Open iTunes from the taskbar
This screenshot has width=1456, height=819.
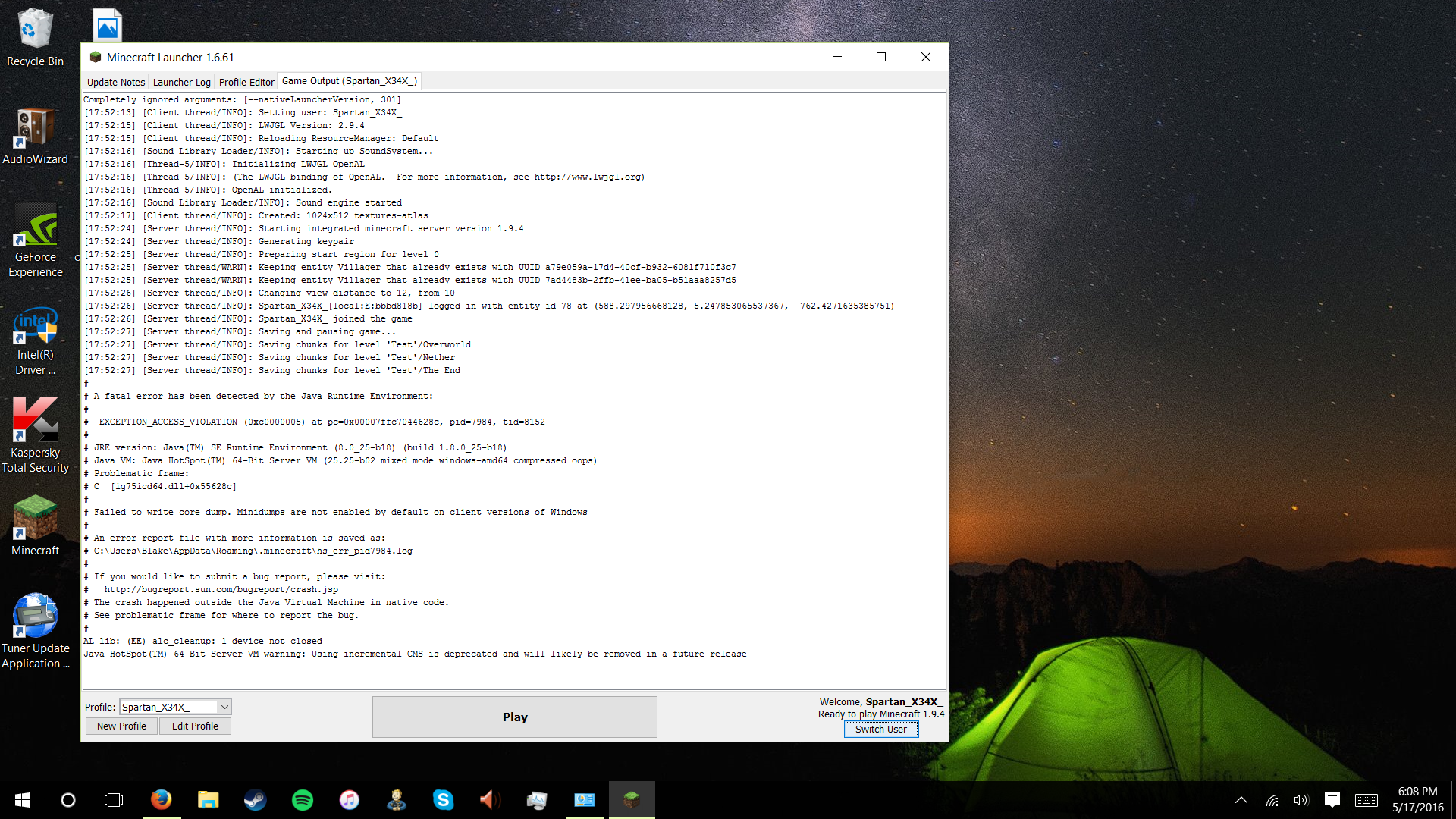point(349,799)
